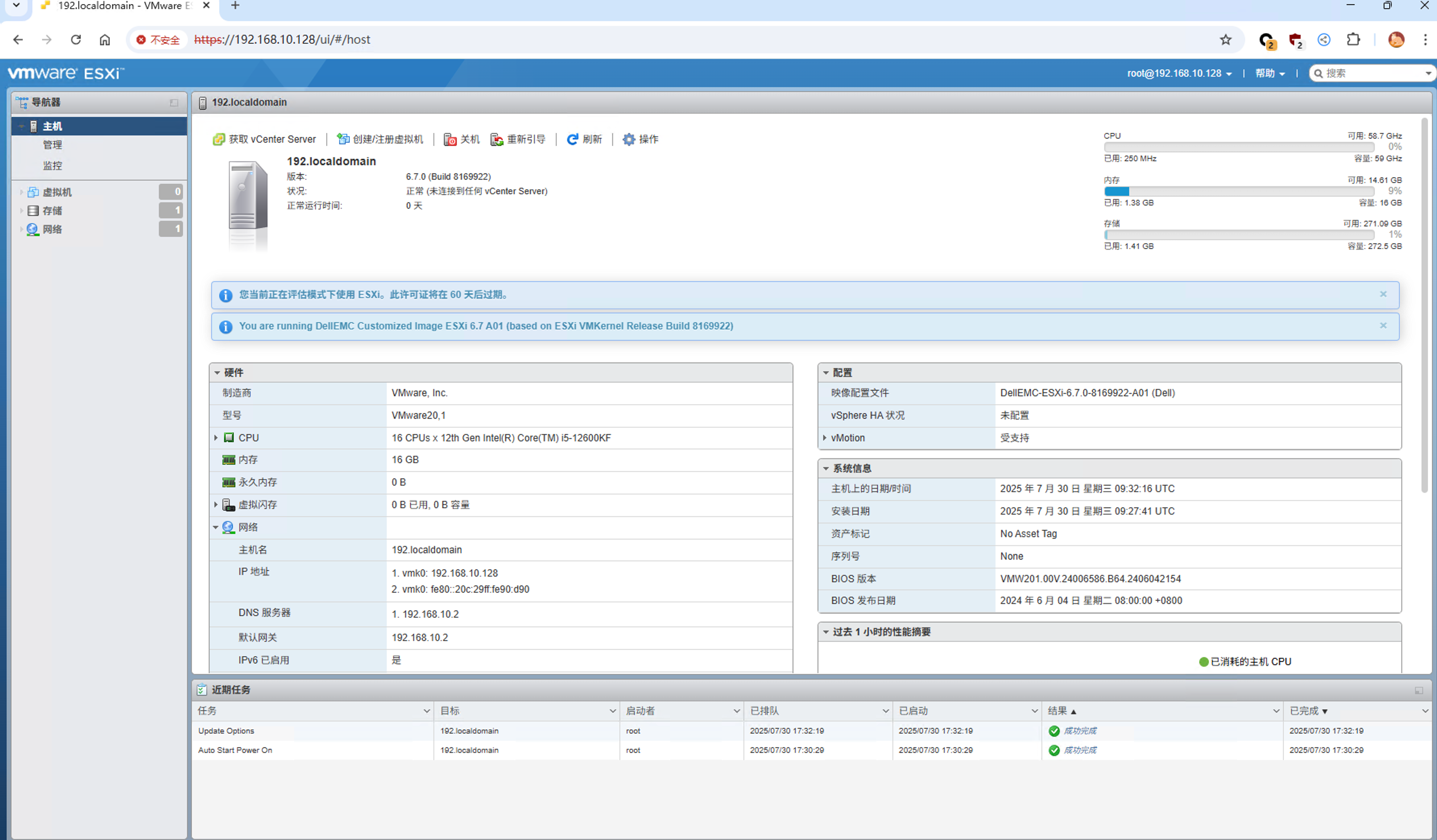Open the Help (帮助) dropdown menu
Screen dimensions: 1437x840
(x=1270, y=74)
